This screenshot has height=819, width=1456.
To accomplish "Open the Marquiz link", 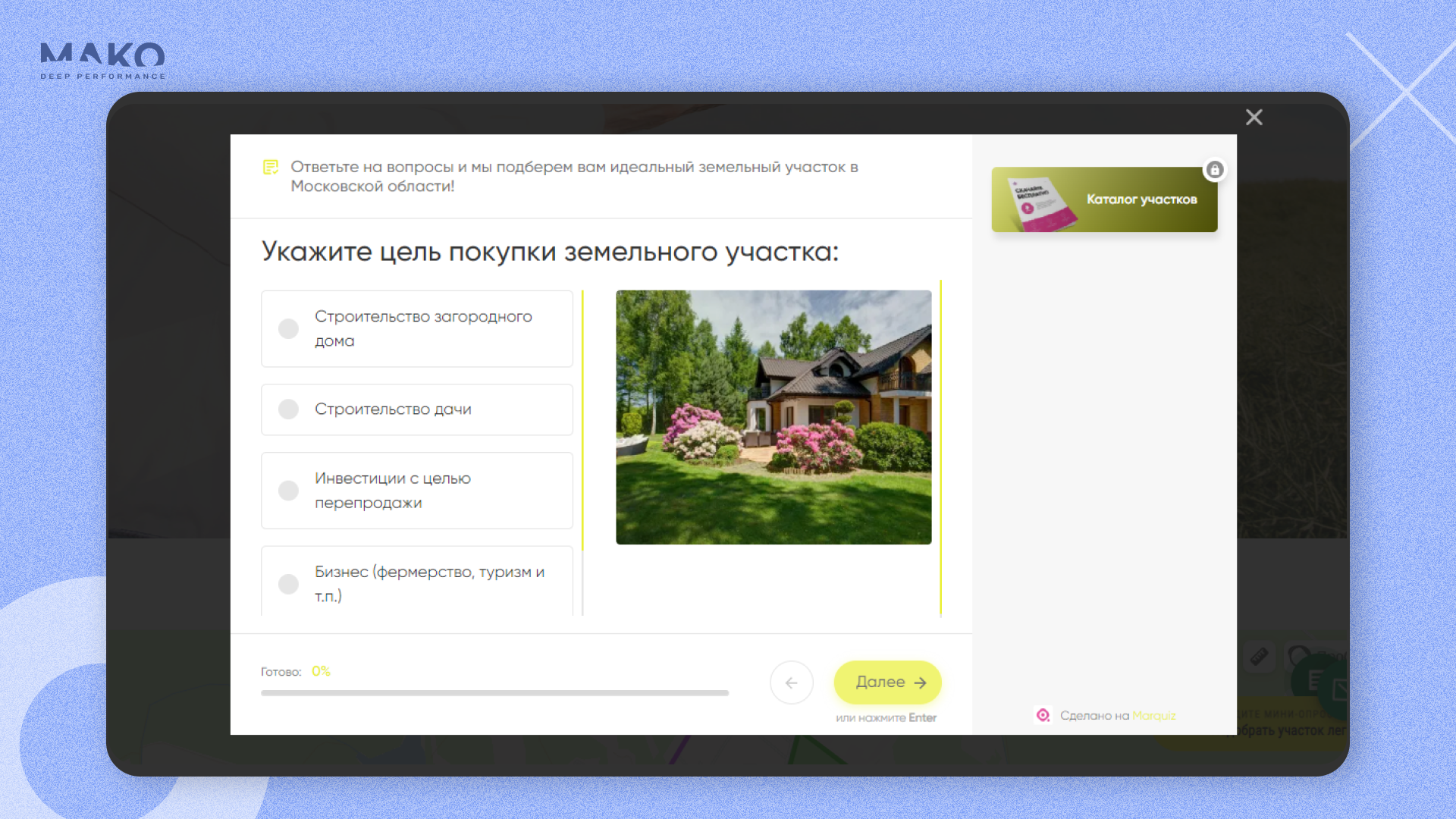I will pos(1153,716).
